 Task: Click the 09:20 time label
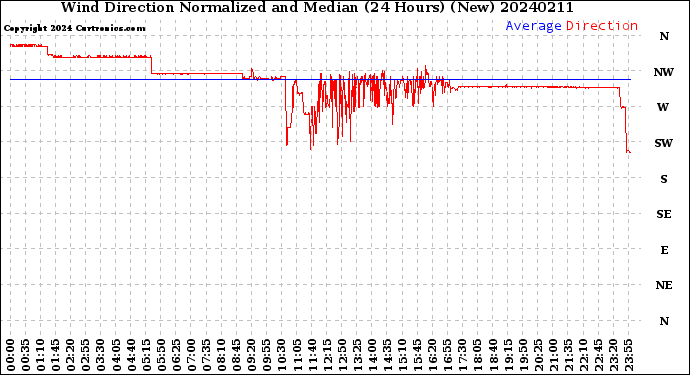click(x=252, y=355)
